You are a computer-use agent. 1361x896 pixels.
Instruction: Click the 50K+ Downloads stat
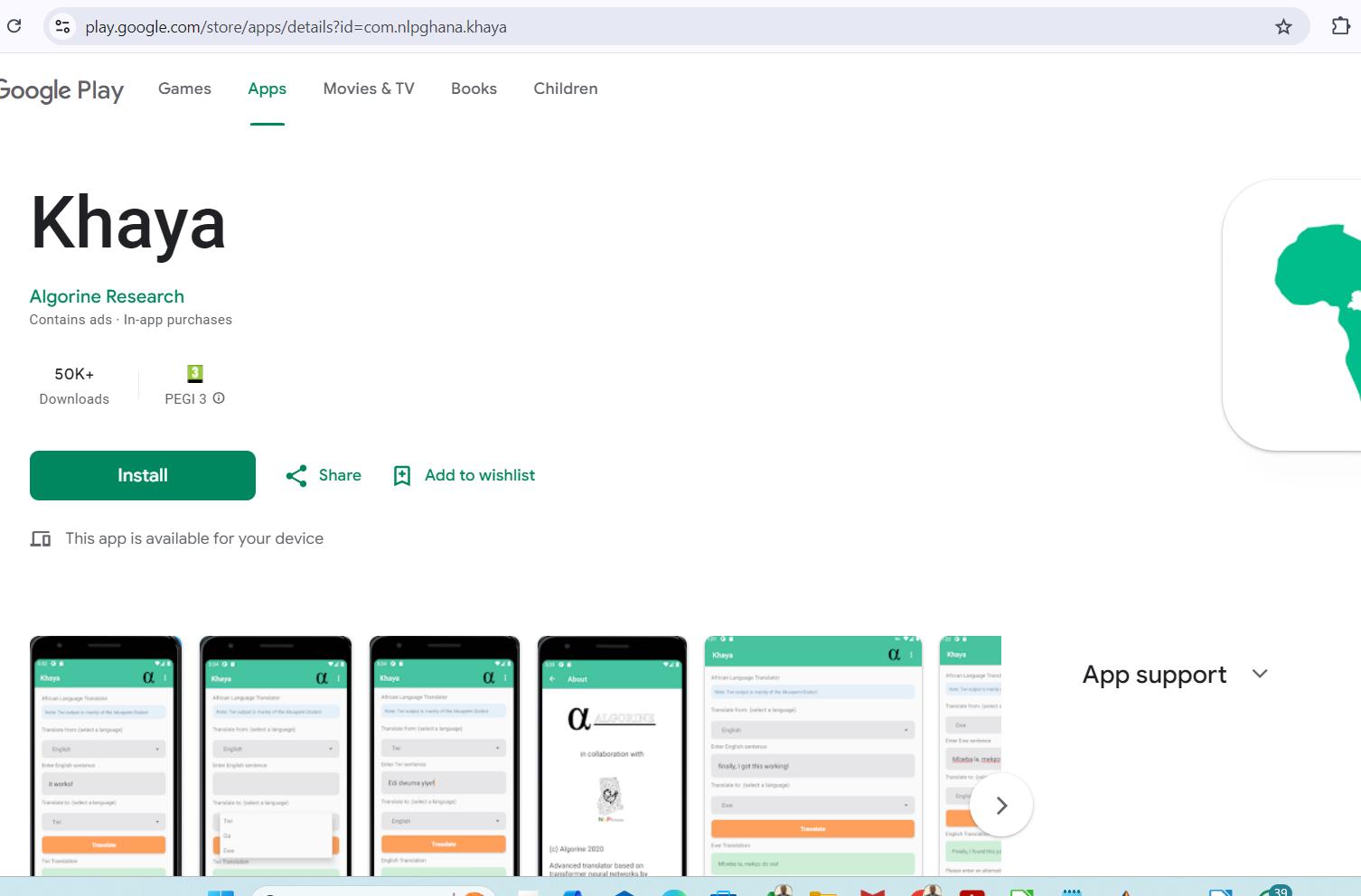[x=74, y=386]
